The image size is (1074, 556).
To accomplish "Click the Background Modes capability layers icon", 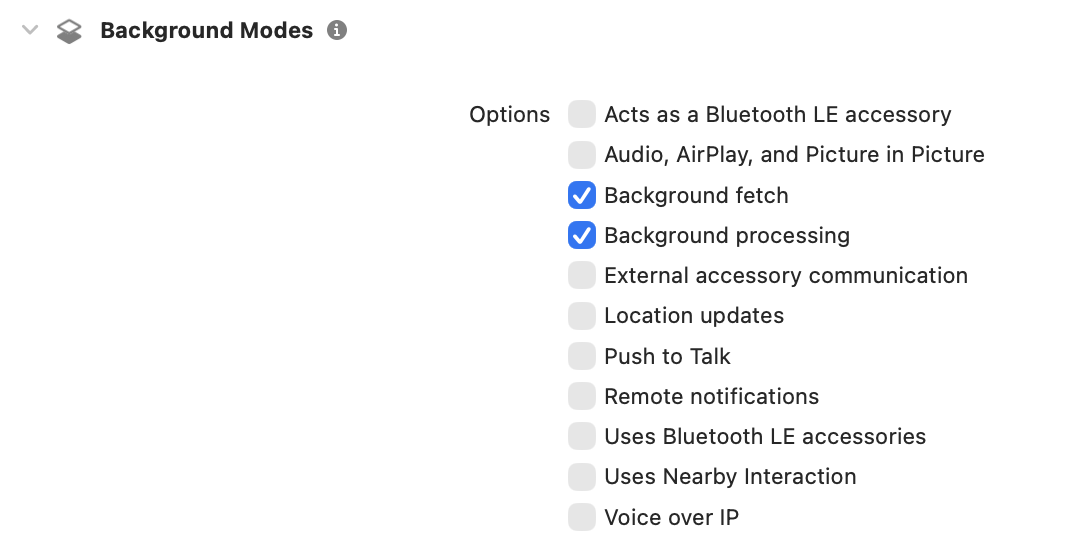I will (x=69, y=32).
